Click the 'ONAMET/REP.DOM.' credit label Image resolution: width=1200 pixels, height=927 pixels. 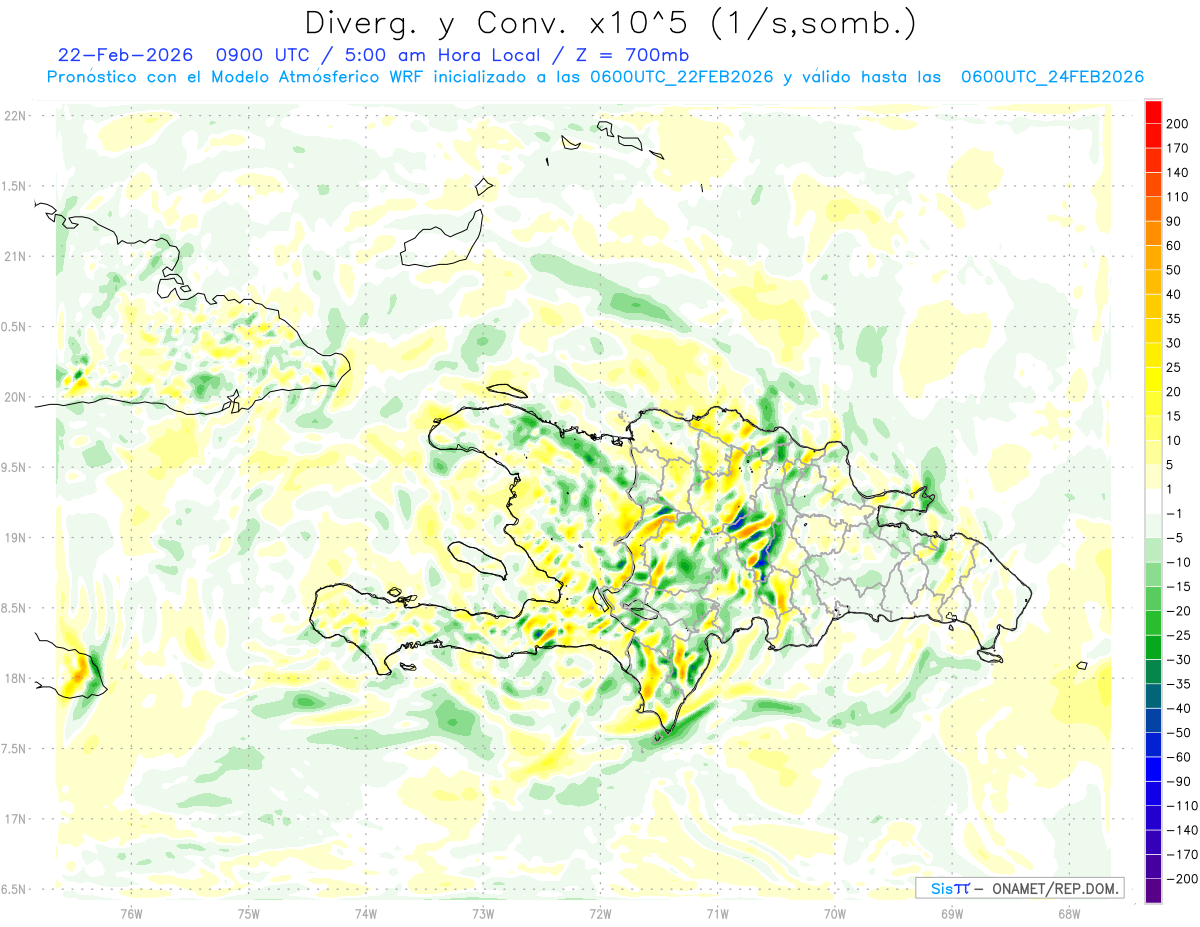(x=1056, y=888)
